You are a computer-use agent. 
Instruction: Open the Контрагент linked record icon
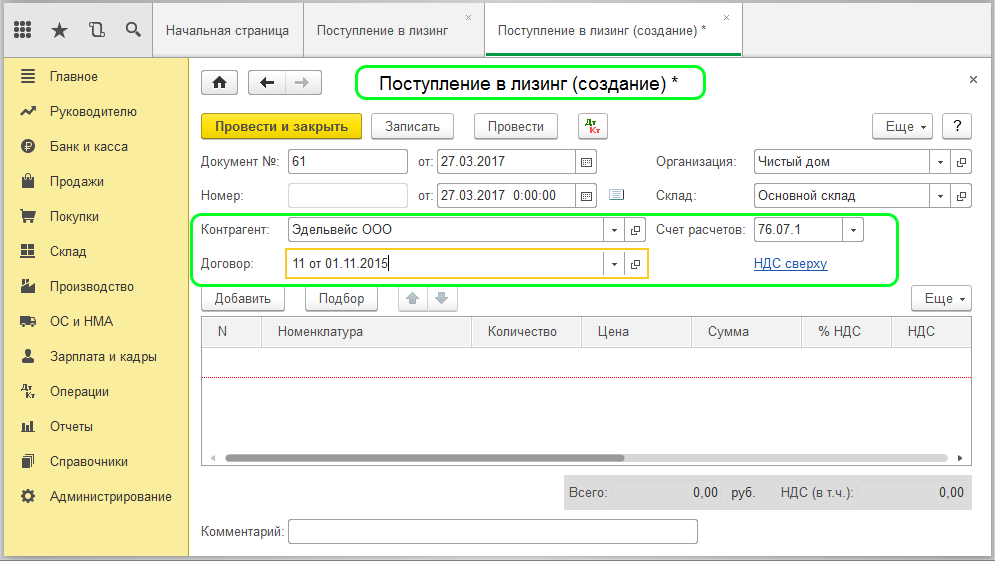click(635, 230)
